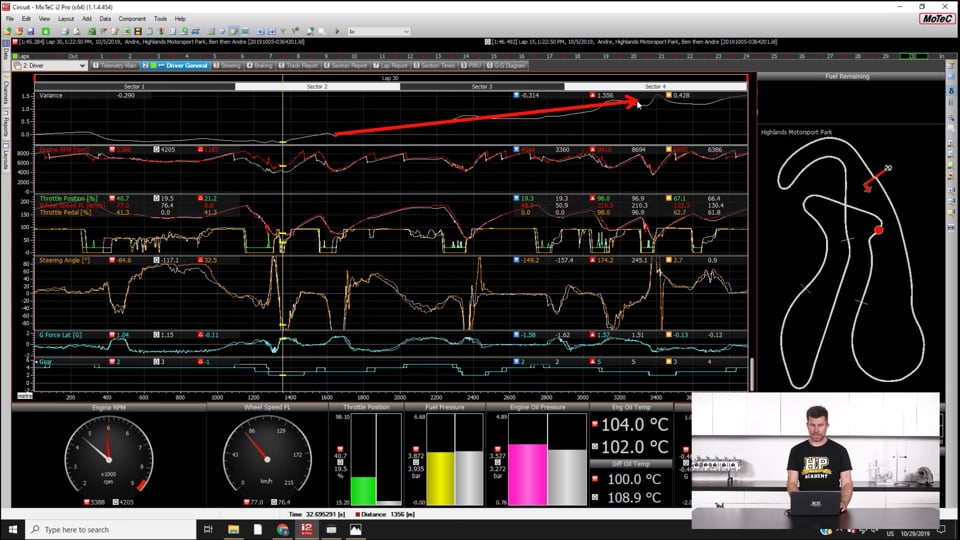Click the Sector 1 header

tap(135, 86)
